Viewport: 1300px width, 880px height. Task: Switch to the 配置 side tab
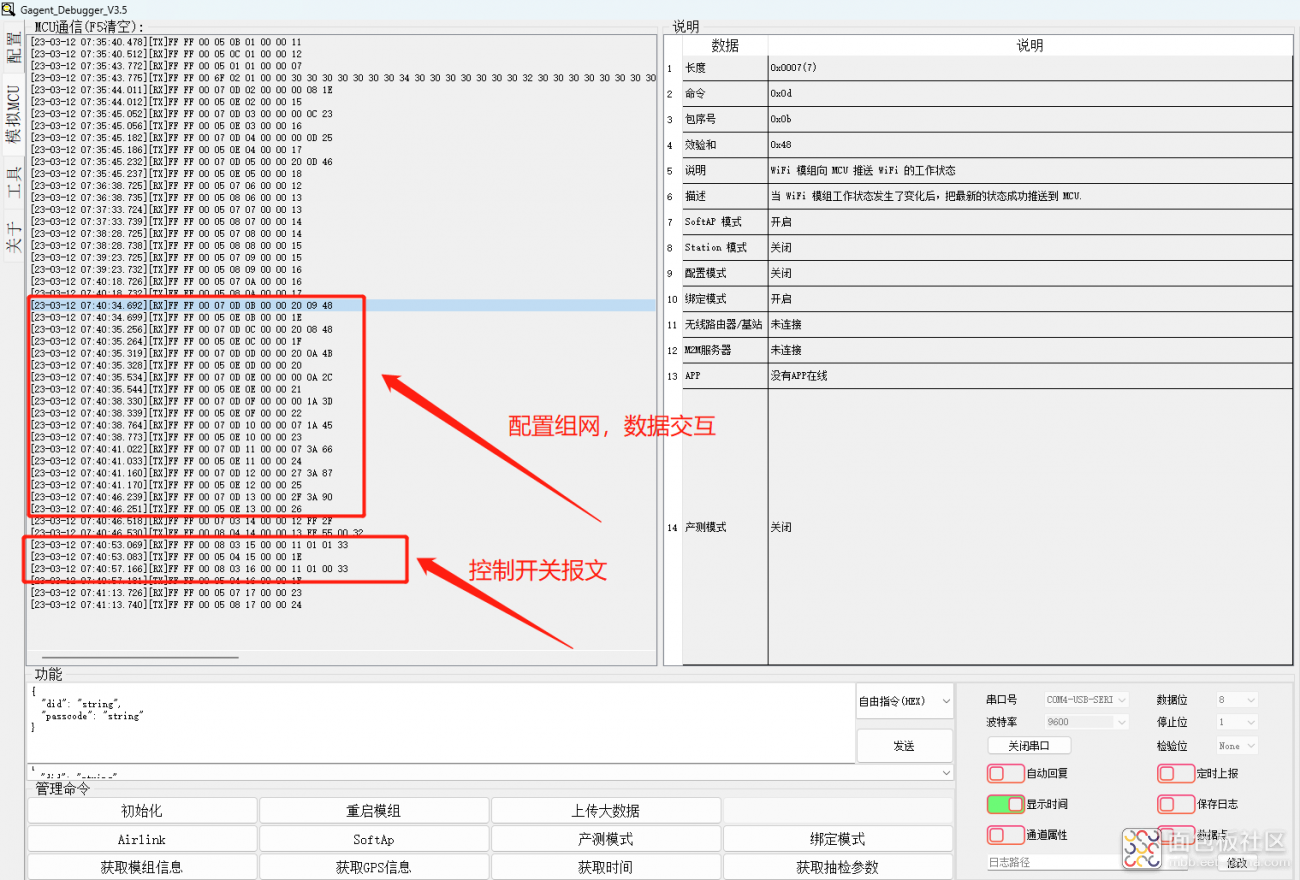point(13,49)
